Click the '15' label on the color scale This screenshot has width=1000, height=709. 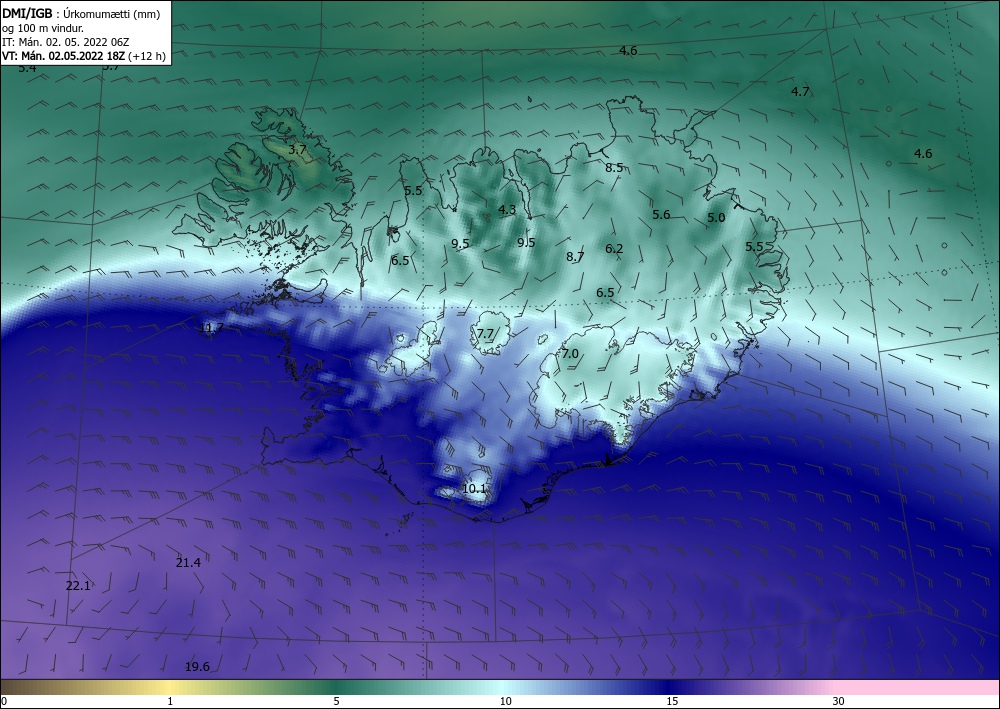pos(672,702)
